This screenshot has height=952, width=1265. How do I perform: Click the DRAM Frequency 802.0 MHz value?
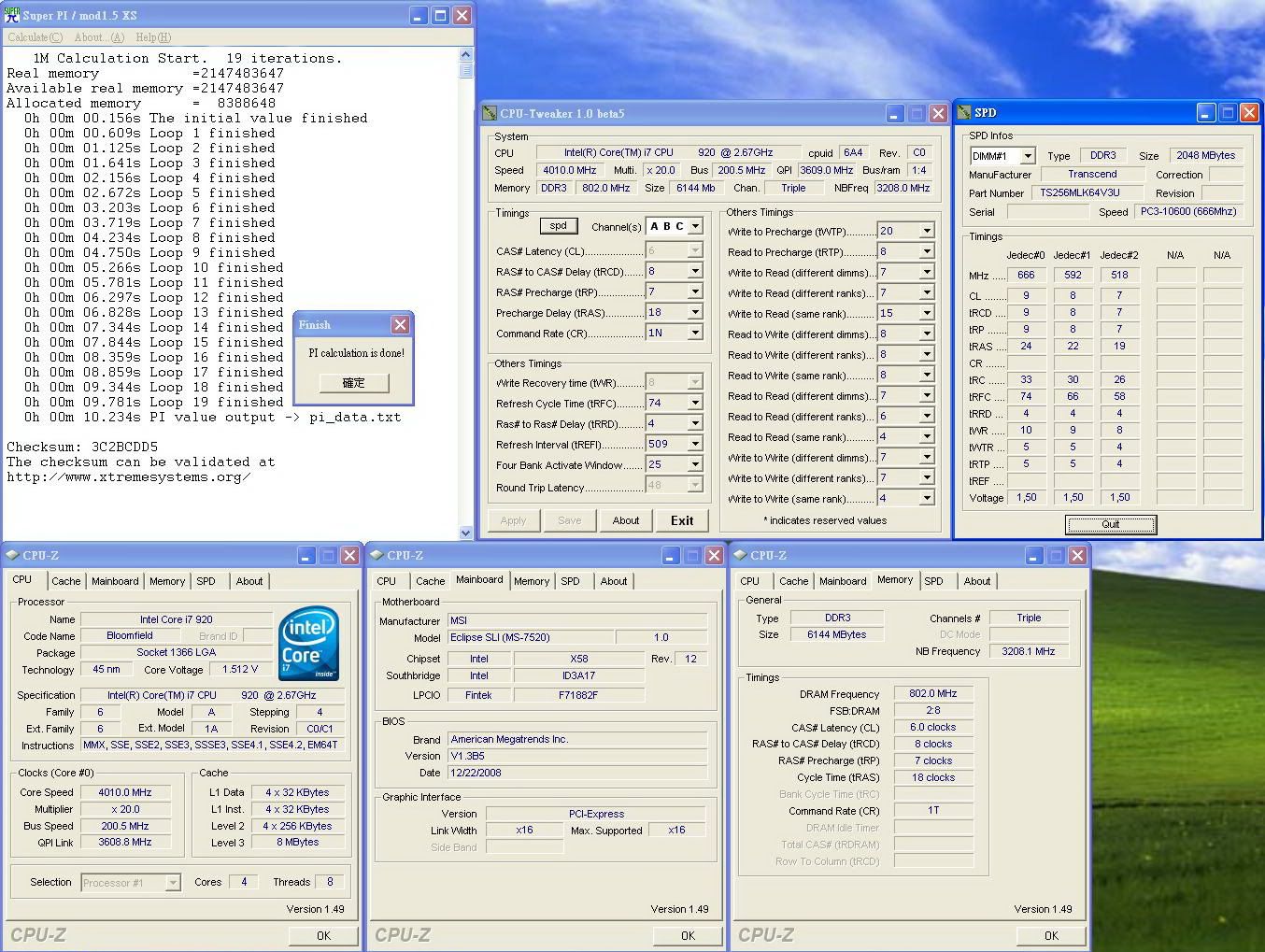click(933, 693)
